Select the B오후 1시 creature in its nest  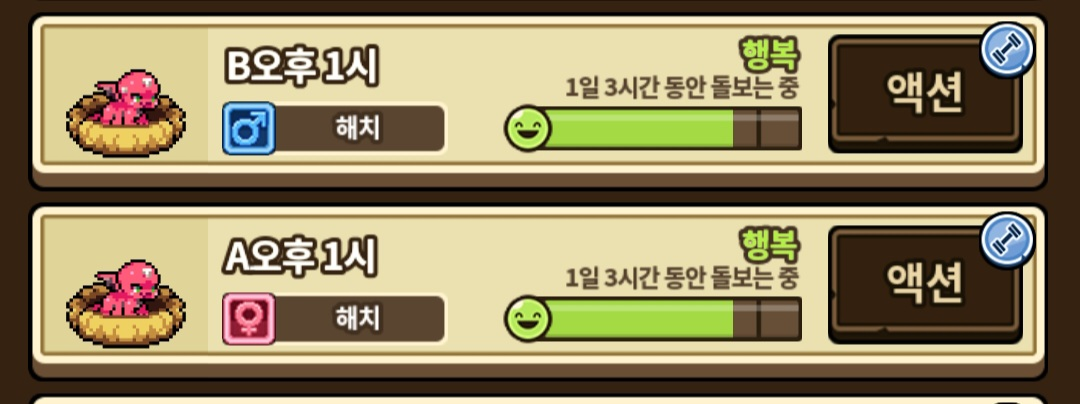pyautogui.click(x=126, y=113)
